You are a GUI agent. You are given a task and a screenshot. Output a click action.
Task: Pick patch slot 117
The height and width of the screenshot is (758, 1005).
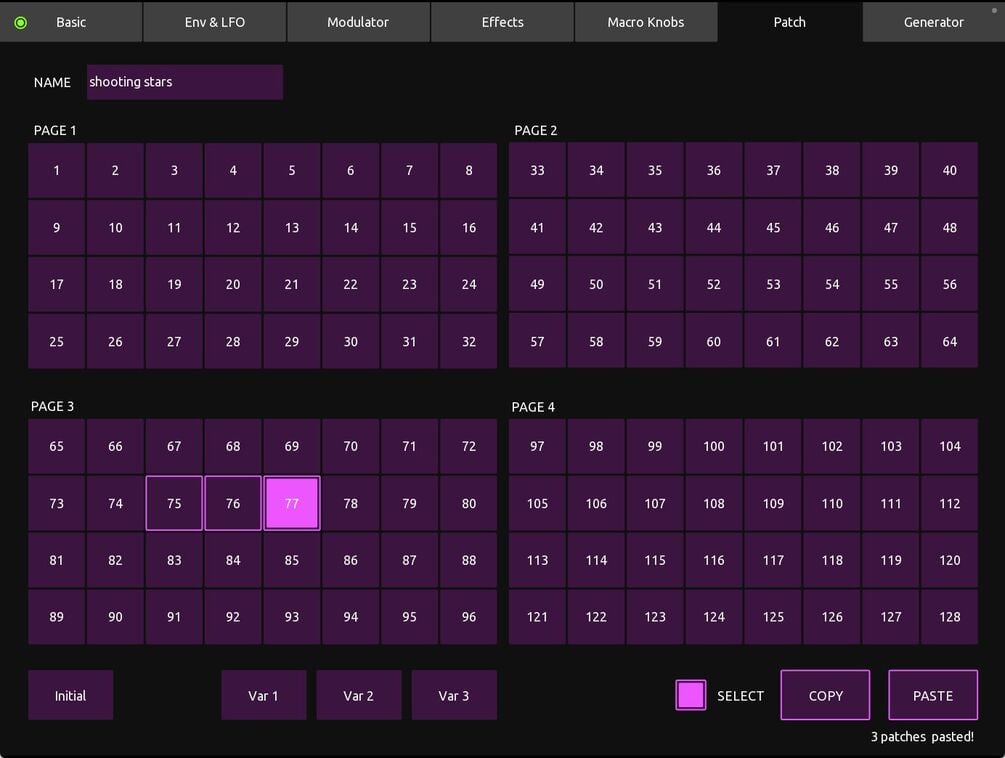pos(773,560)
